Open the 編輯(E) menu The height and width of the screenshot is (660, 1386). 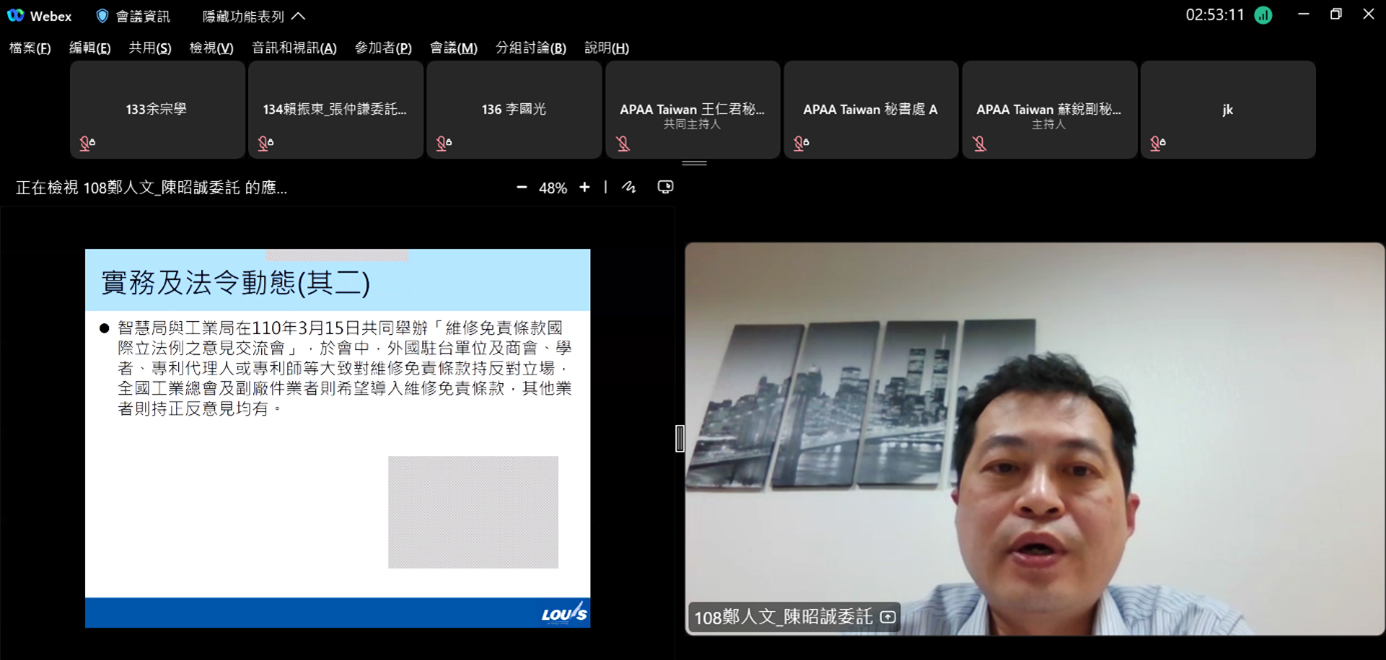point(90,48)
